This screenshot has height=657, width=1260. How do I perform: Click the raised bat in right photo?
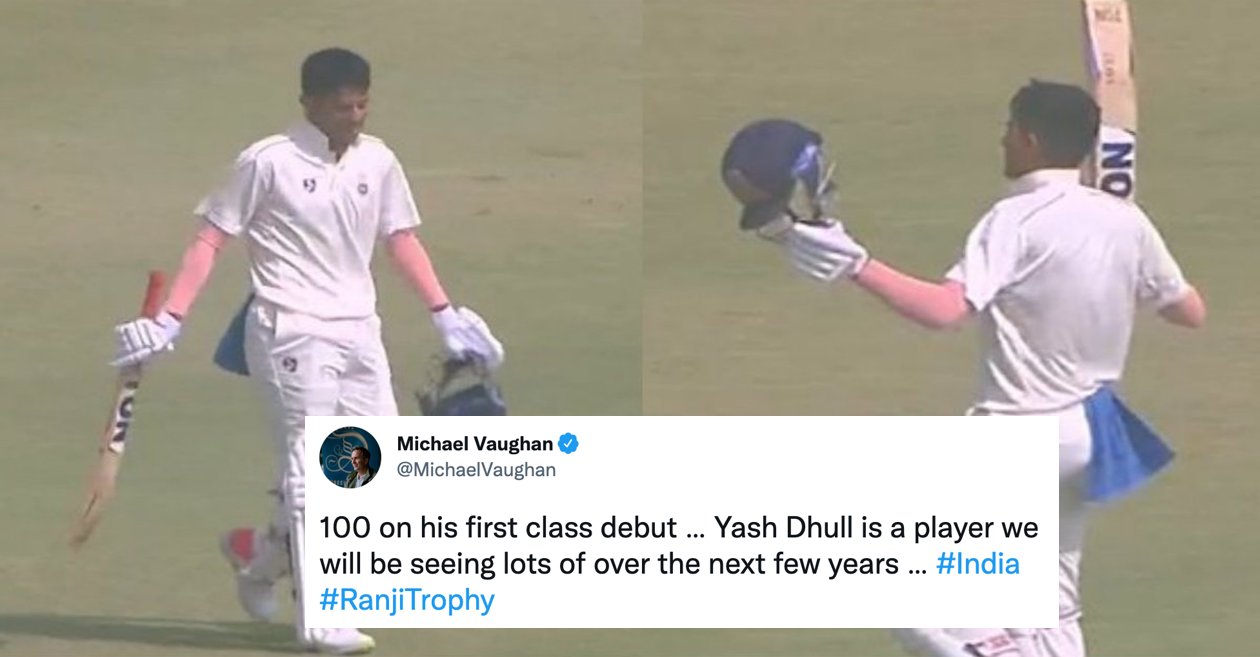[1111, 97]
